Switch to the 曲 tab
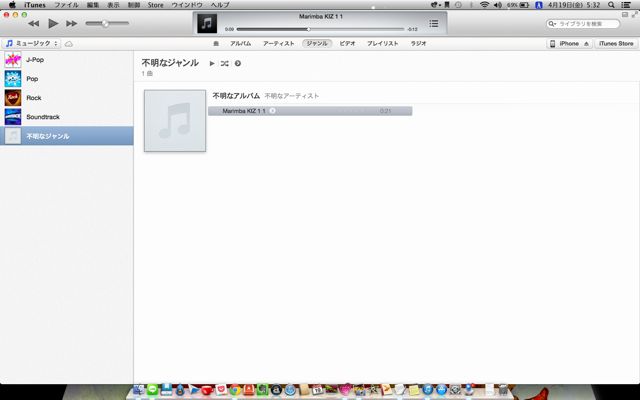Viewport: 640px width, 400px height. click(216, 43)
